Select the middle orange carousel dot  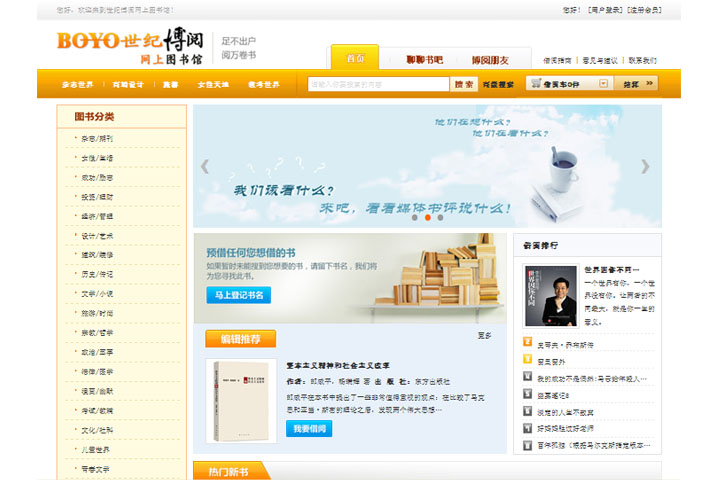(x=428, y=217)
